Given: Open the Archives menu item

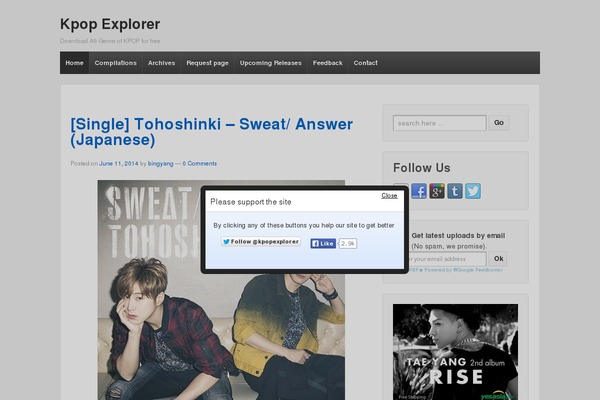Looking at the screenshot, I should coord(161,63).
